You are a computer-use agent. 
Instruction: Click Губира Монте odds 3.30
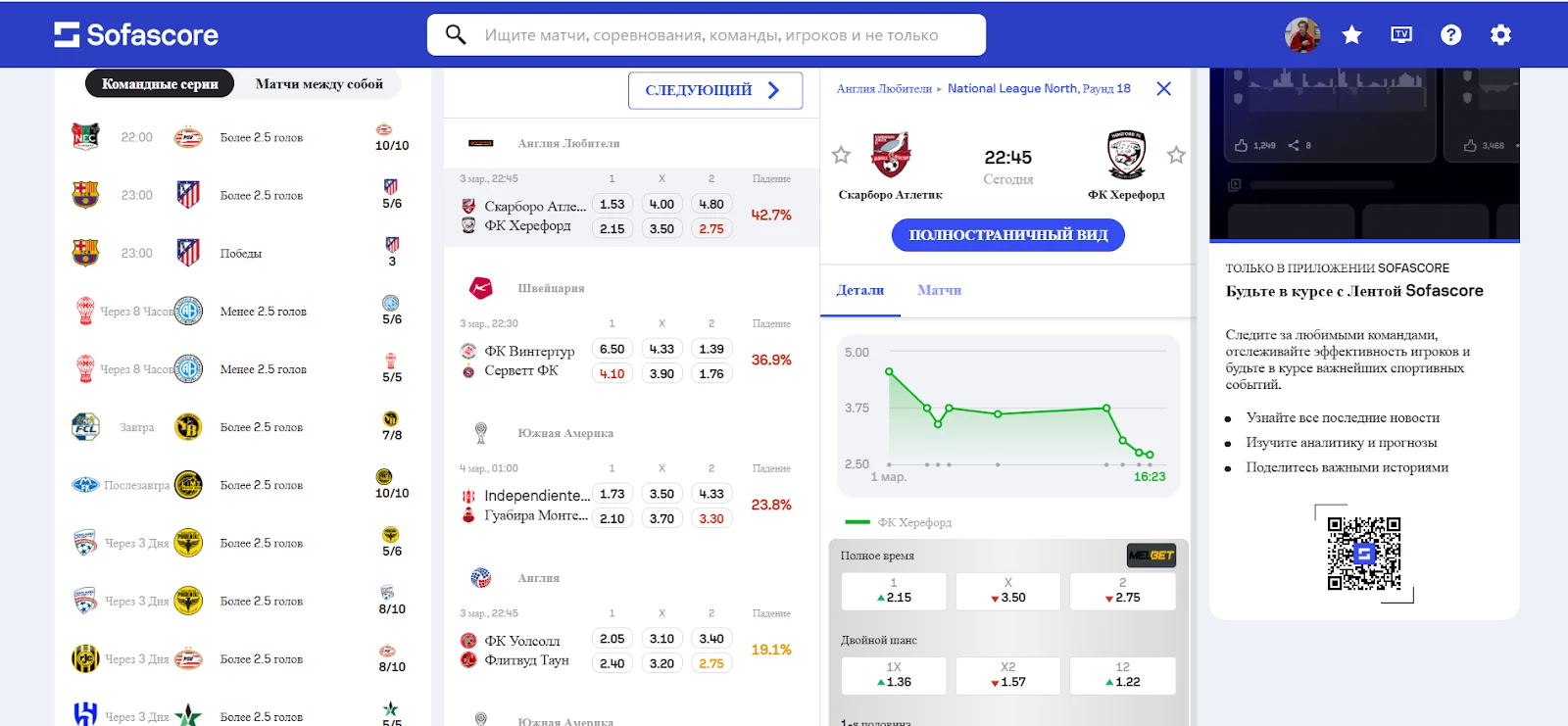point(711,519)
